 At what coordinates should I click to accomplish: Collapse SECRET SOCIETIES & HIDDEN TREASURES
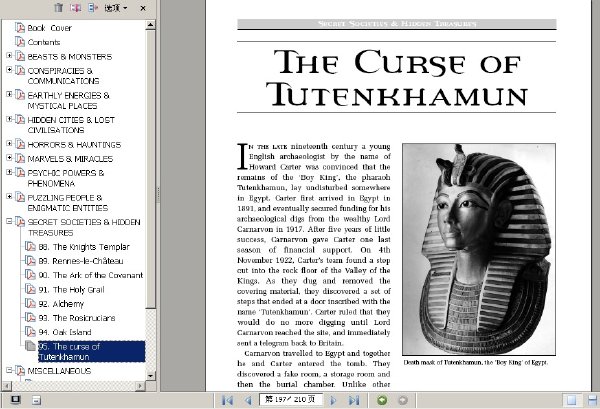point(9,221)
